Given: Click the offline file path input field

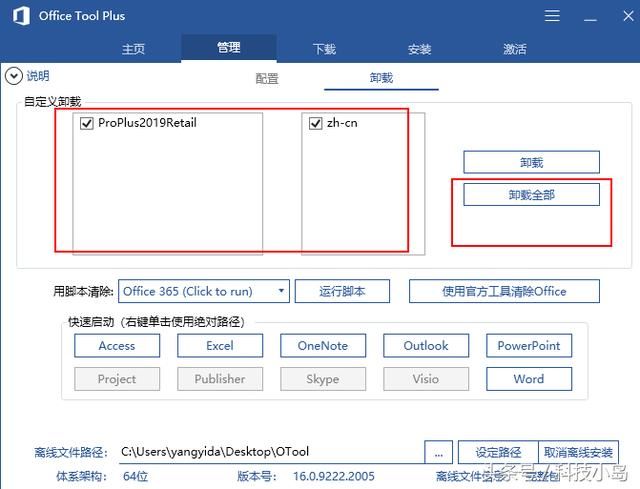Looking at the screenshot, I should pos(271,452).
